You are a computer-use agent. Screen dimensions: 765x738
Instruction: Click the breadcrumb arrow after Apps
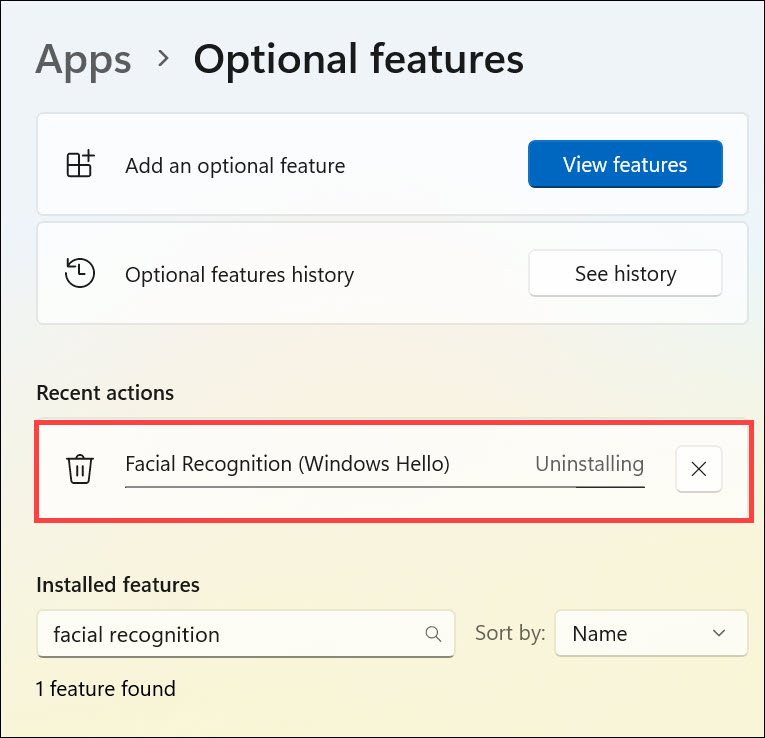click(x=163, y=59)
